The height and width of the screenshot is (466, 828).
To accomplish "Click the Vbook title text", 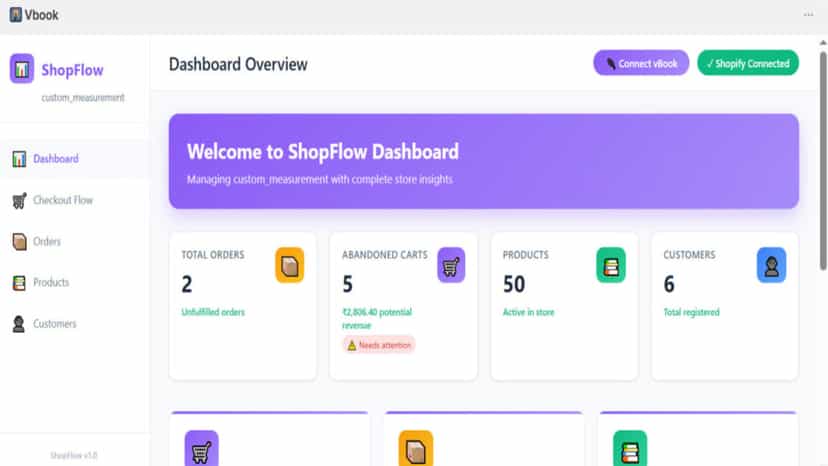I will pyautogui.click(x=41, y=15).
